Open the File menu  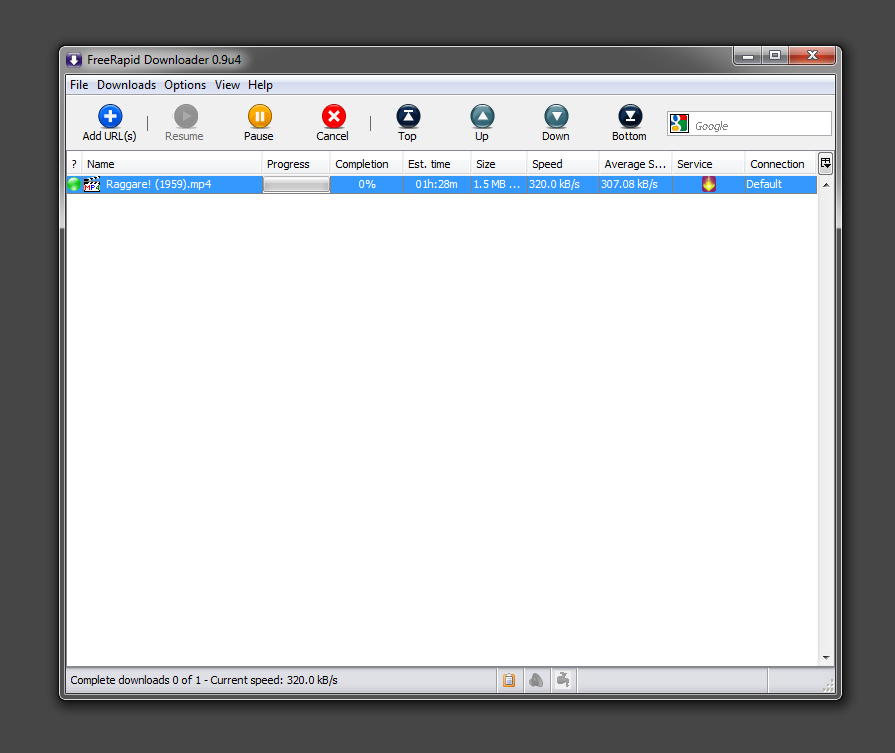click(x=79, y=85)
